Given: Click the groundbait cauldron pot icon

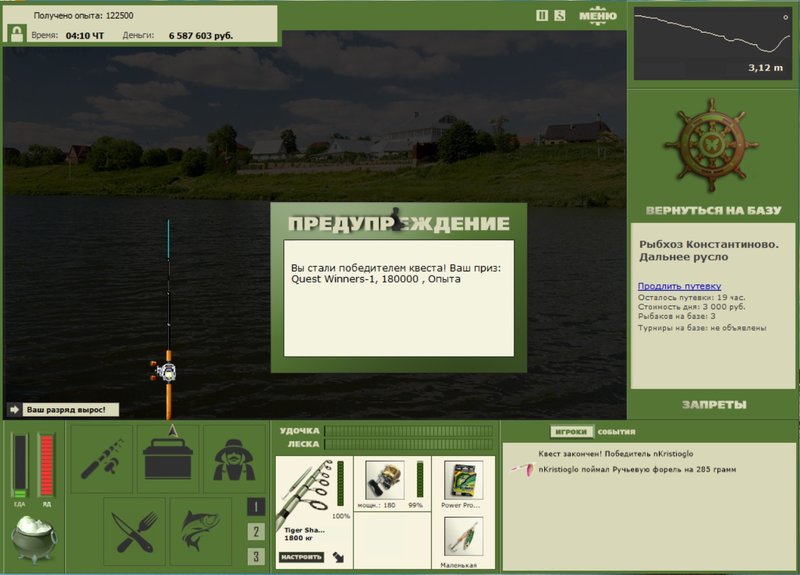Looking at the screenshot, I should [x=34, y=539].
